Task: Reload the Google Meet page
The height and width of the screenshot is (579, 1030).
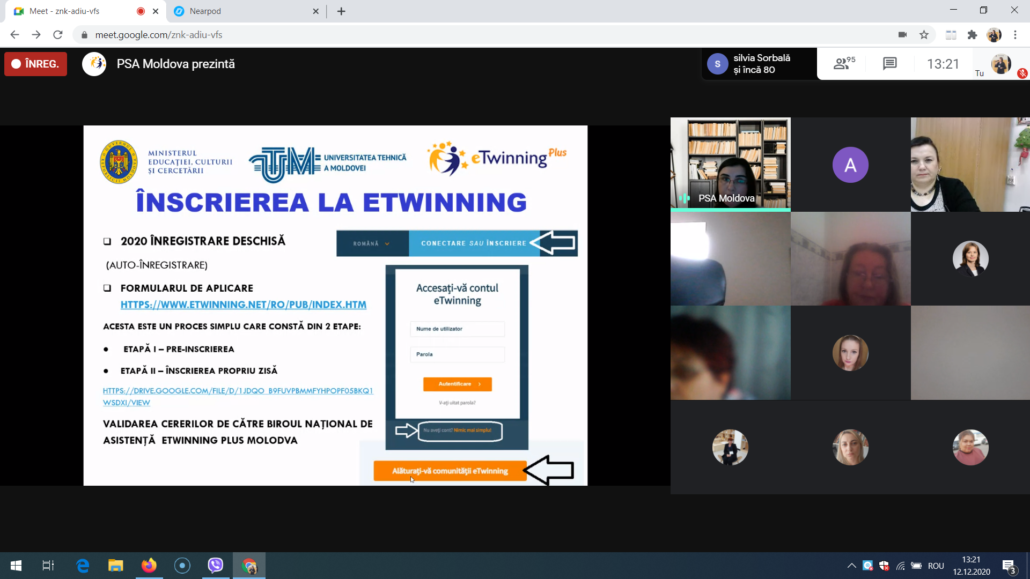Action: (58, 34)
